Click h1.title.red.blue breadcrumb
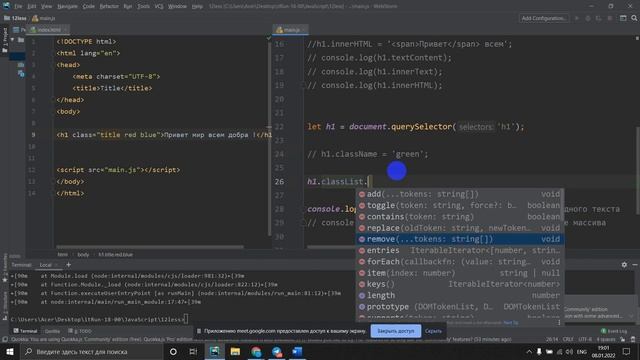The width and height of the screenshot is (640, 360). (116, 254)
